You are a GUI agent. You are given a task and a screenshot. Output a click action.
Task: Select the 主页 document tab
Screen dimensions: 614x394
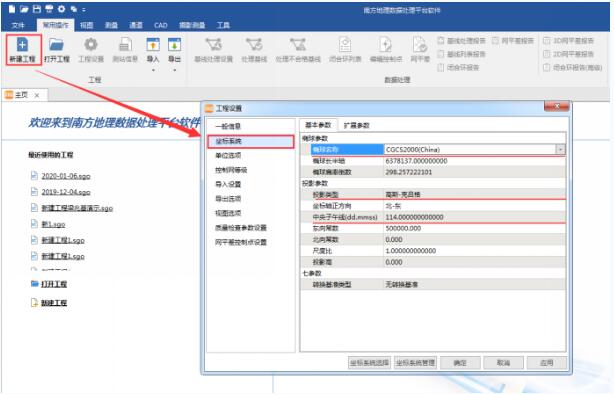(x=21, y=95)
